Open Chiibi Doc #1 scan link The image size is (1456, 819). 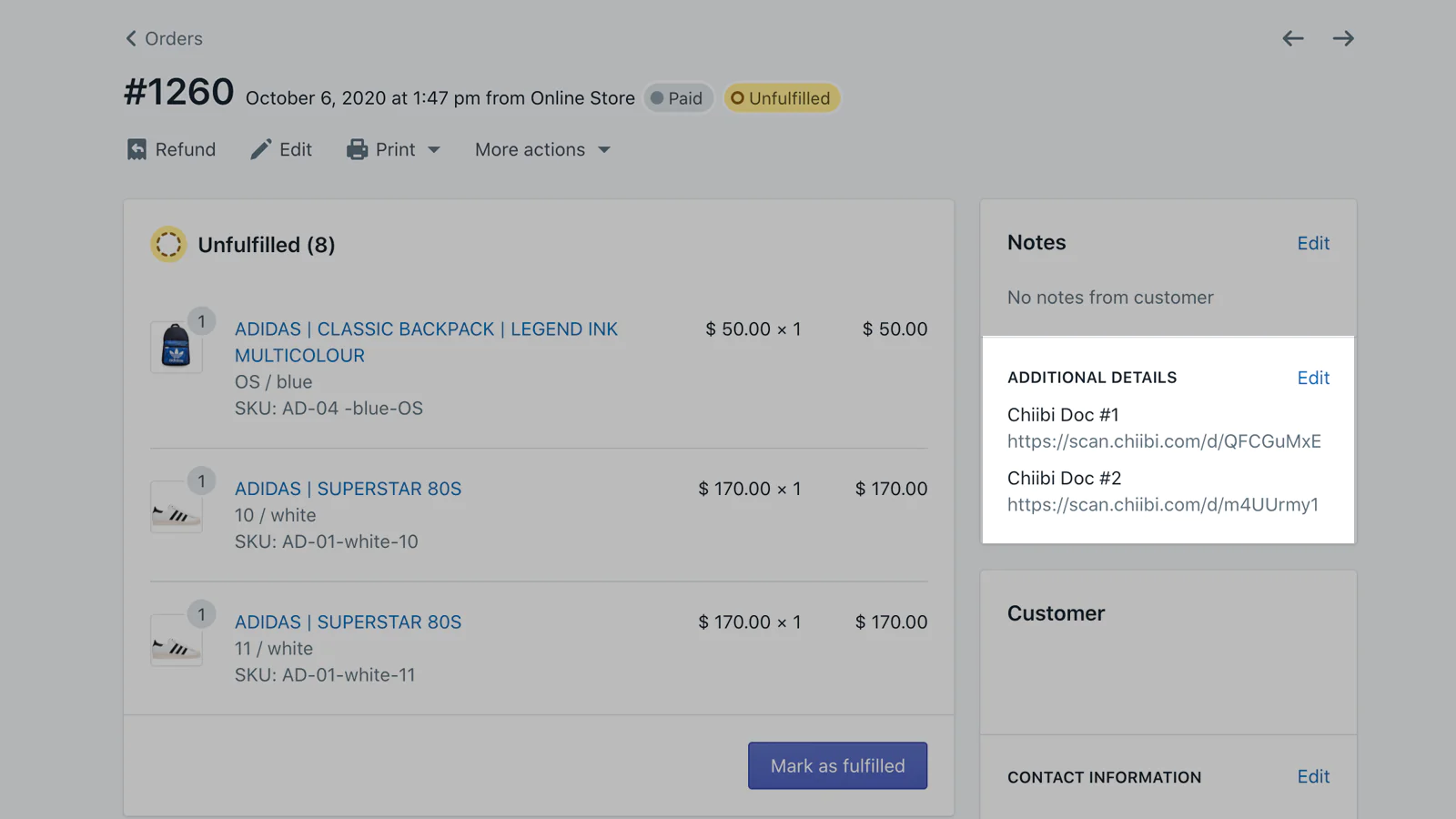tap(1163, 441)
